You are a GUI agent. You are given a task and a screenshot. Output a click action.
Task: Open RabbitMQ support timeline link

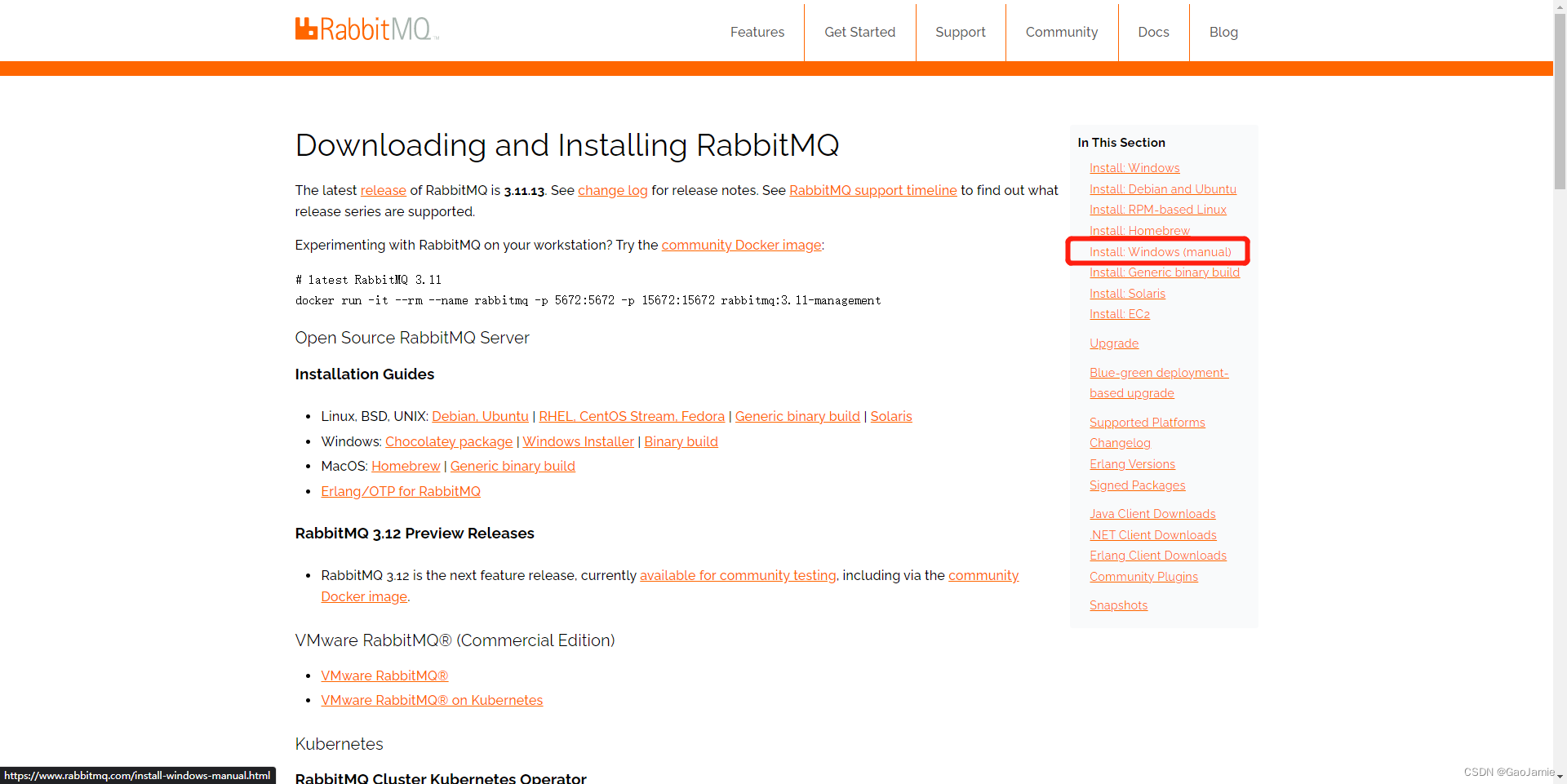click(872, 190)
